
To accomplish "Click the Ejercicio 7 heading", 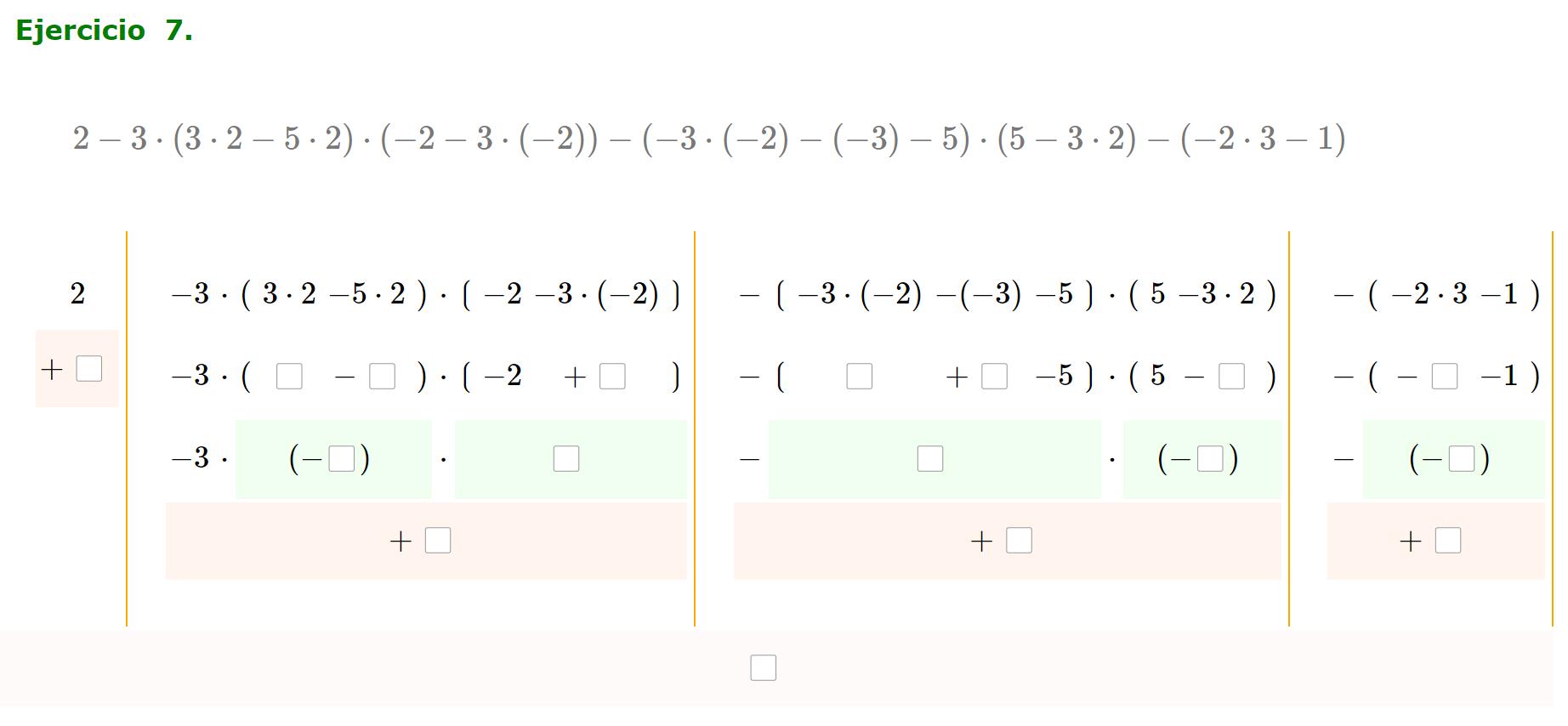I will point(104,31).
